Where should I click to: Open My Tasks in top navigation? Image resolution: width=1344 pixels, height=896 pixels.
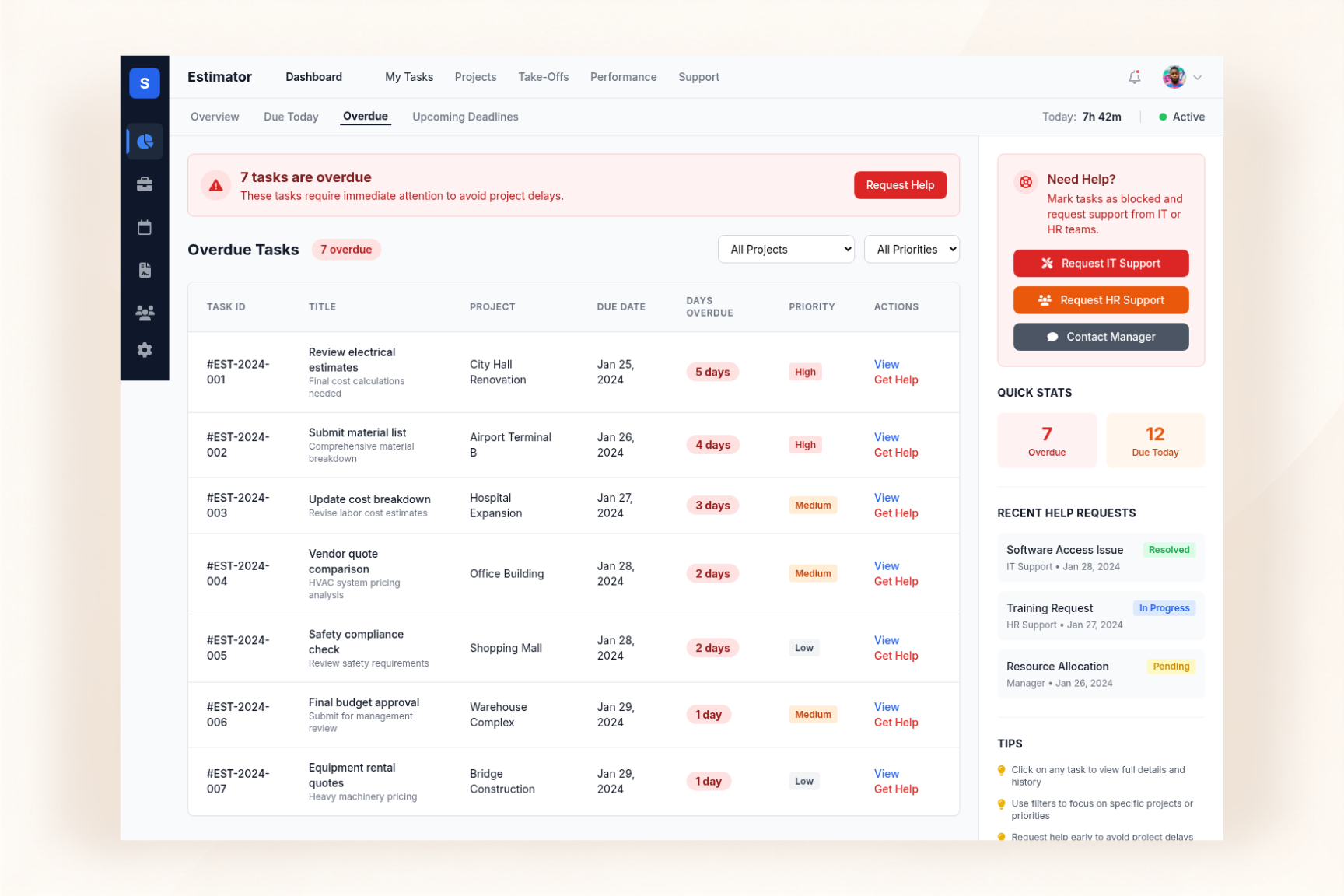[409, 77]
